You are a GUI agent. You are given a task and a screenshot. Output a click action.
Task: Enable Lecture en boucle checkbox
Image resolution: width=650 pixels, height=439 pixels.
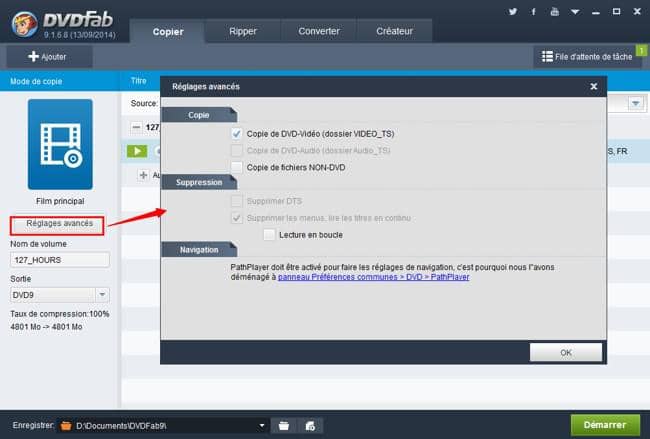point(269,235)
